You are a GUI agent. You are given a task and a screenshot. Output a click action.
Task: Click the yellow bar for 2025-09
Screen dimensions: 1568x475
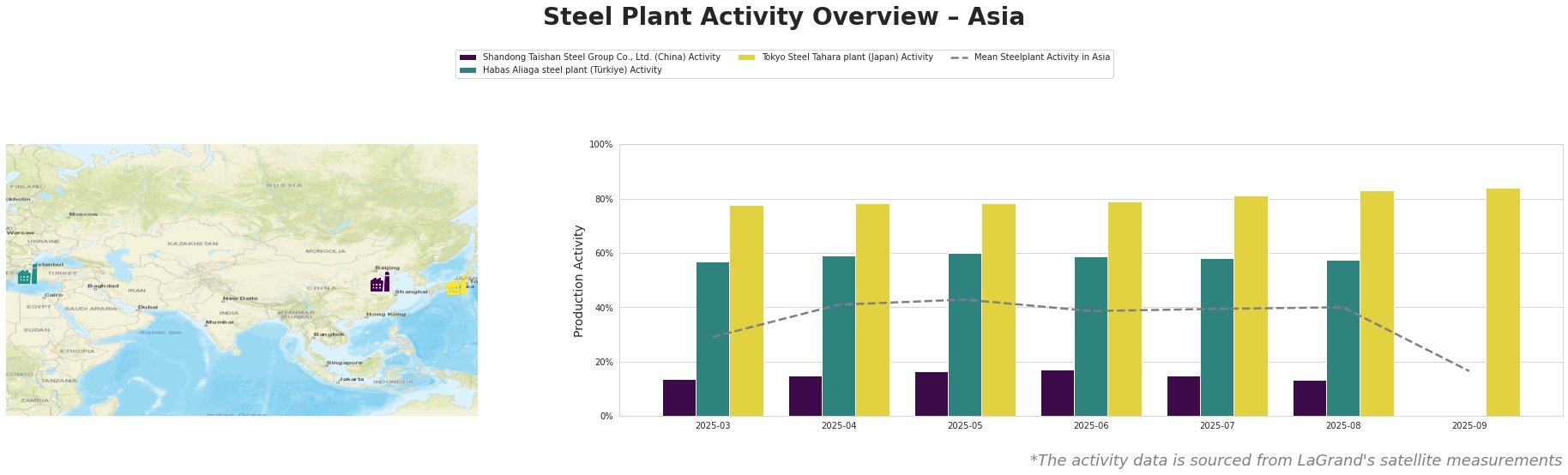pos(1503,302)
